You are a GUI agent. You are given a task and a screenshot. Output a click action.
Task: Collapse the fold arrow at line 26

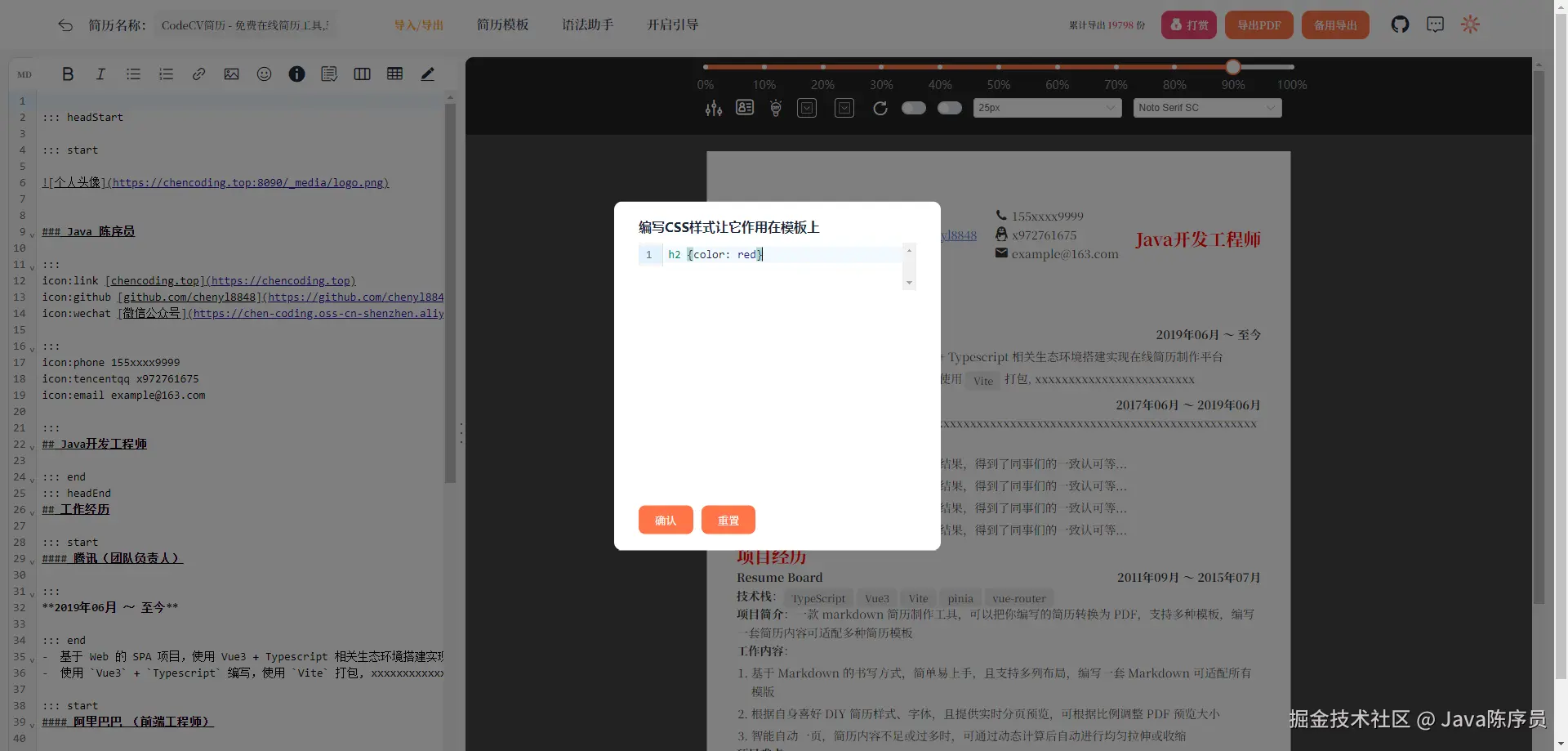pos(32,512)
